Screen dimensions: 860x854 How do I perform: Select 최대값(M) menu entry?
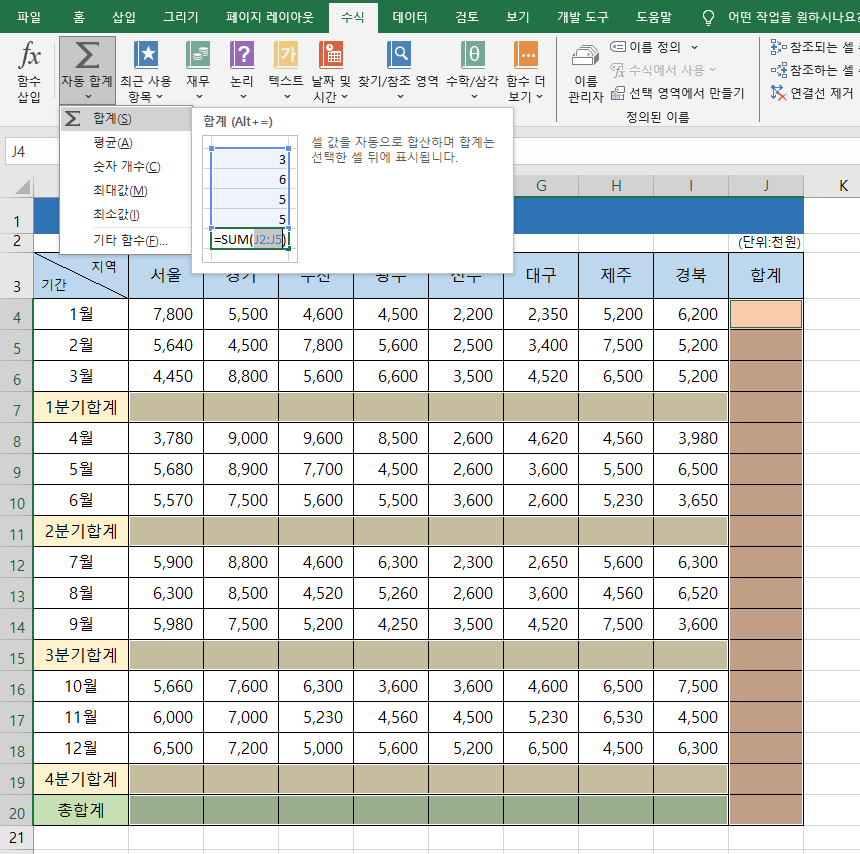pos(126,191)
